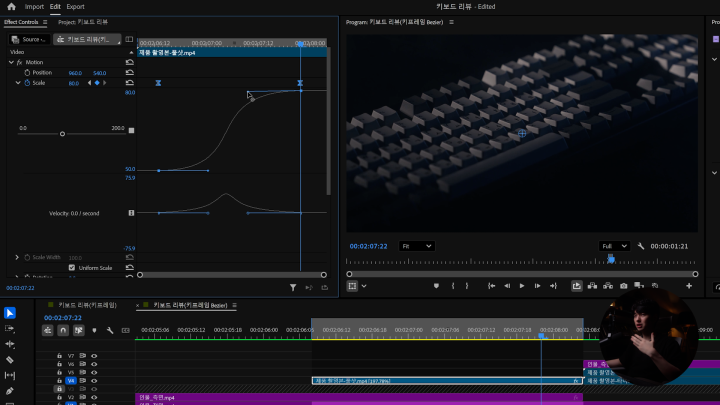This screenshot has width=720, height=405.
Task: Switch to the Project panel tab
Action: point(83,21)
